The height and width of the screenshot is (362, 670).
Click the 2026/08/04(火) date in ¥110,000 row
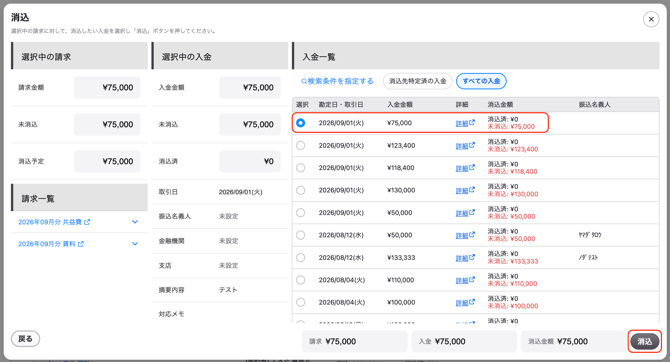341,280
